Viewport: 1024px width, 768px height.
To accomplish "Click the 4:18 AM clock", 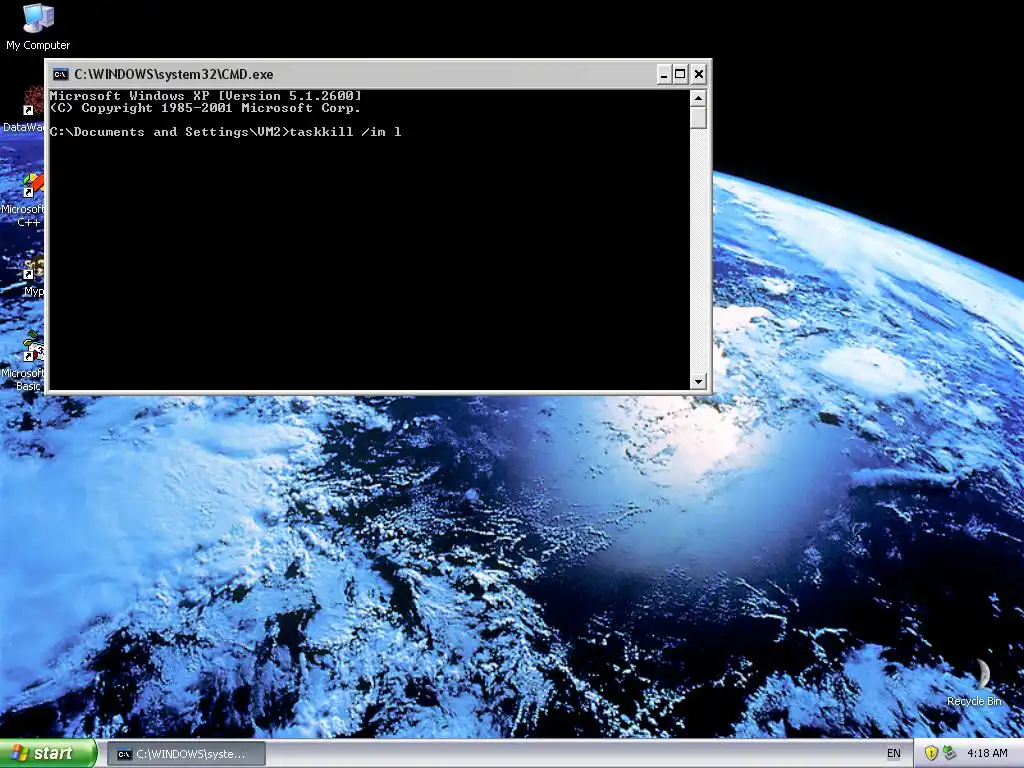I will 987,754.
